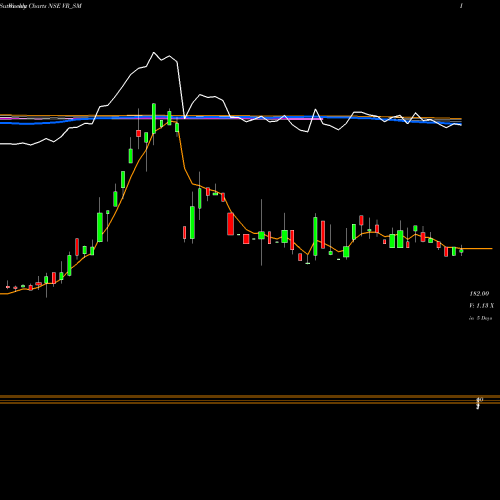Click the chart title ending in NSE VR_SM
The width and height of the screenshot is (500, 500).
coord(41,6)
